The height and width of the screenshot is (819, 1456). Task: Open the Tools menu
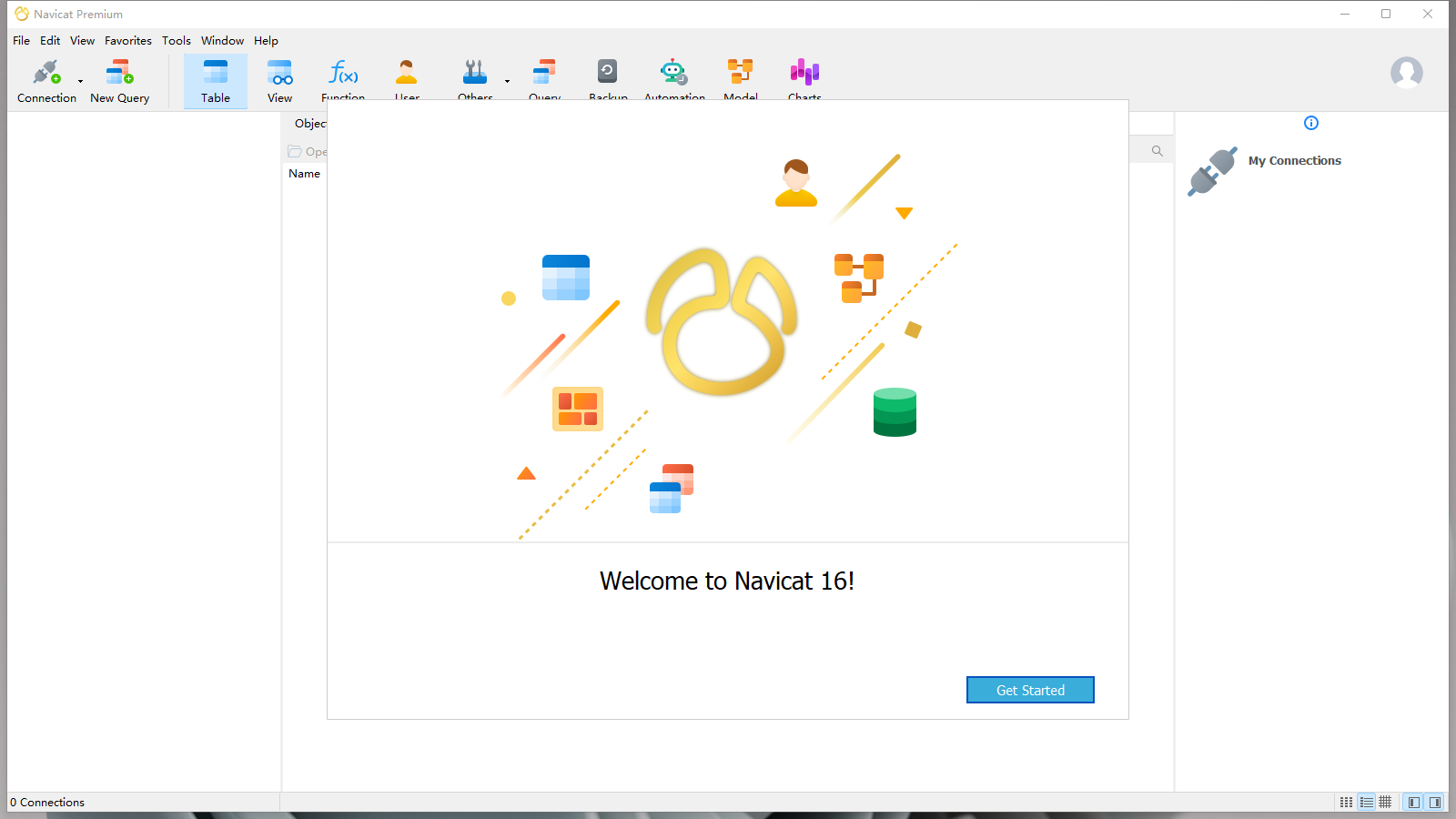click(177, 41)
